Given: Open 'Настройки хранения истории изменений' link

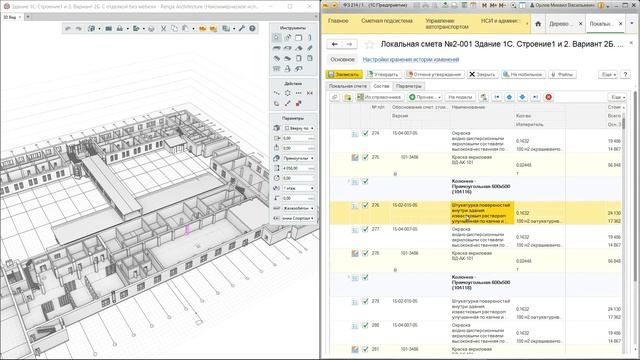Looking at the screenshot, I should click(411, 60).
